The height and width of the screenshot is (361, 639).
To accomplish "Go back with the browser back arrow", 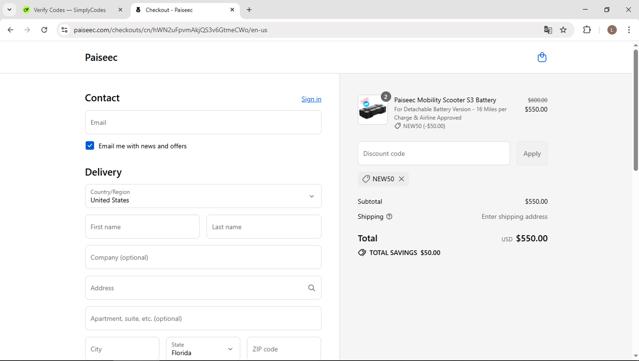I will click(x=11, y=30).
